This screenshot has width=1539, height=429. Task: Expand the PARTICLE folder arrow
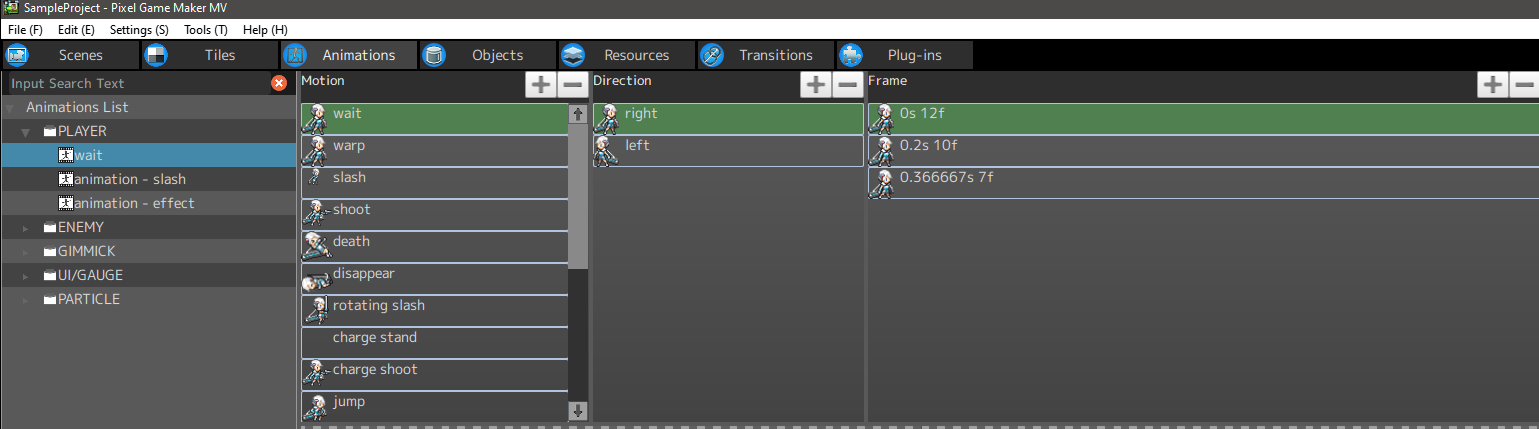click(x=27, y=300)
